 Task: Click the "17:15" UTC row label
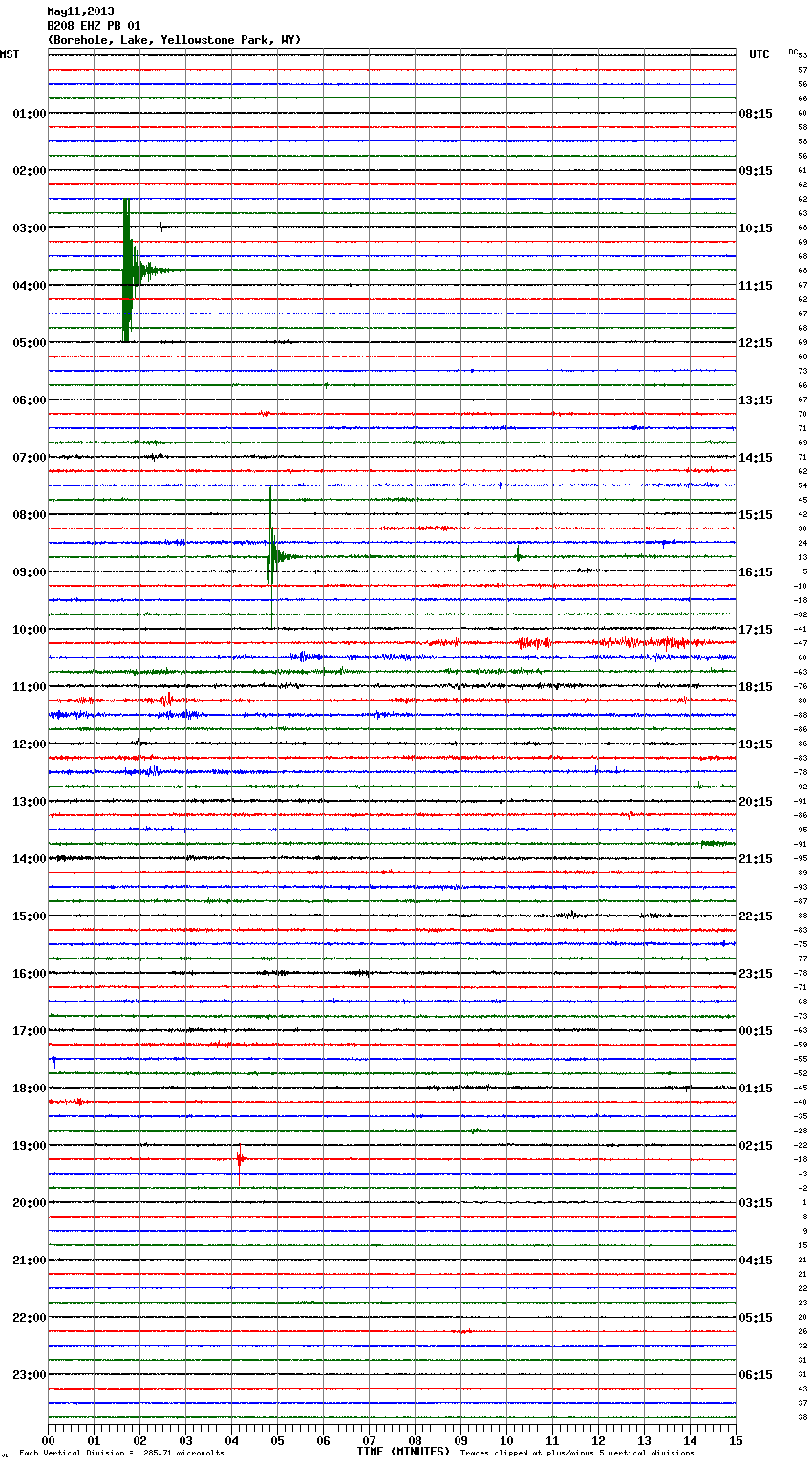[x=756, y=630]
